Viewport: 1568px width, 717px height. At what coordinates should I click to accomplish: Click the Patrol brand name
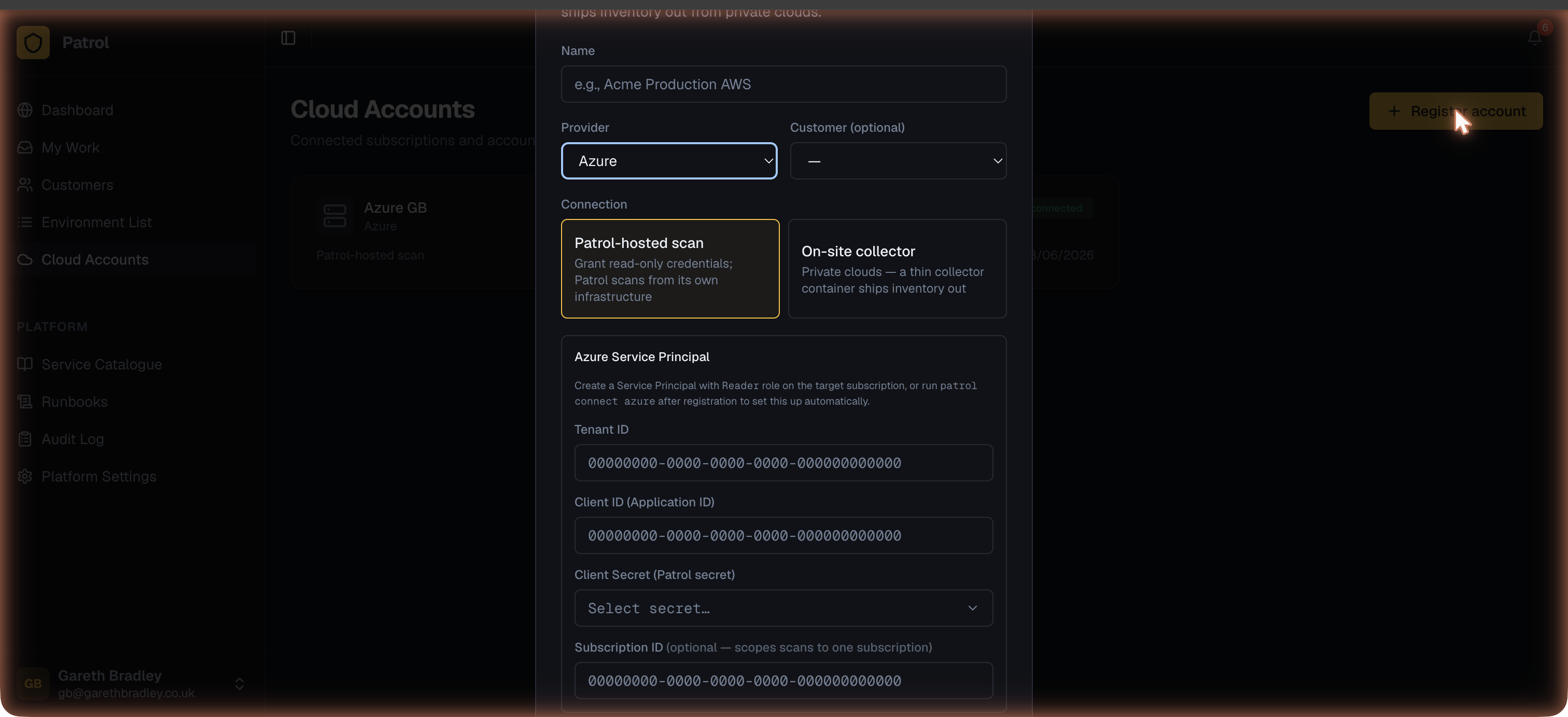click(86, 43)
